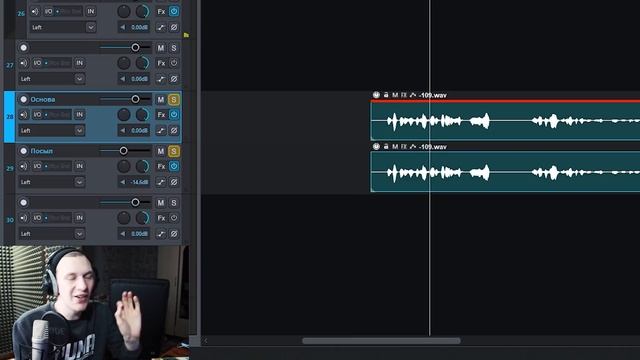
Task: Lock the upper -109.wav clip
Action: tap(386, 95)
